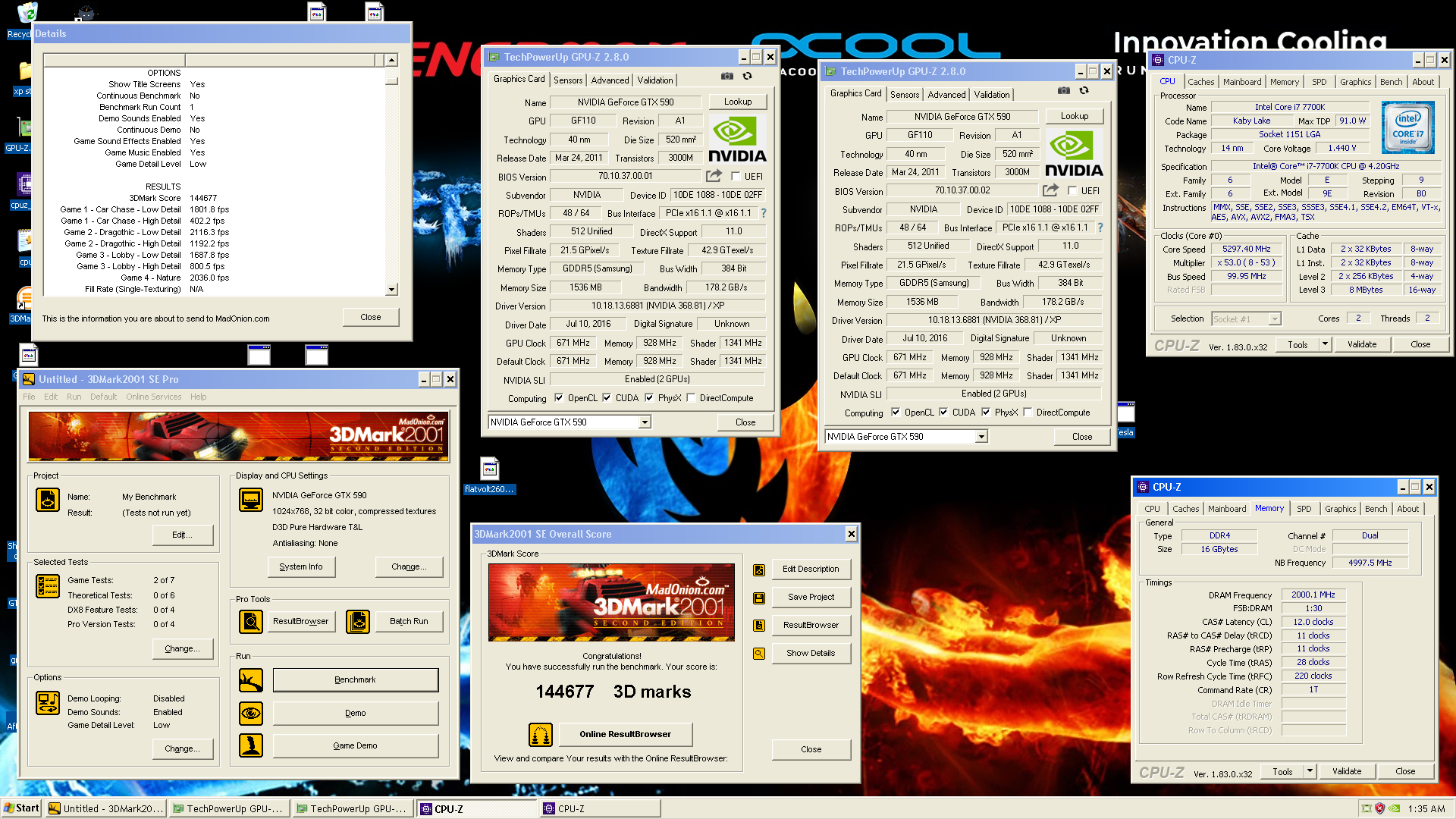Open Tools dropdown arrow in bottom CPU-Z window
The width and height of the screenshot is (1456, 819).
[1310, 771]
